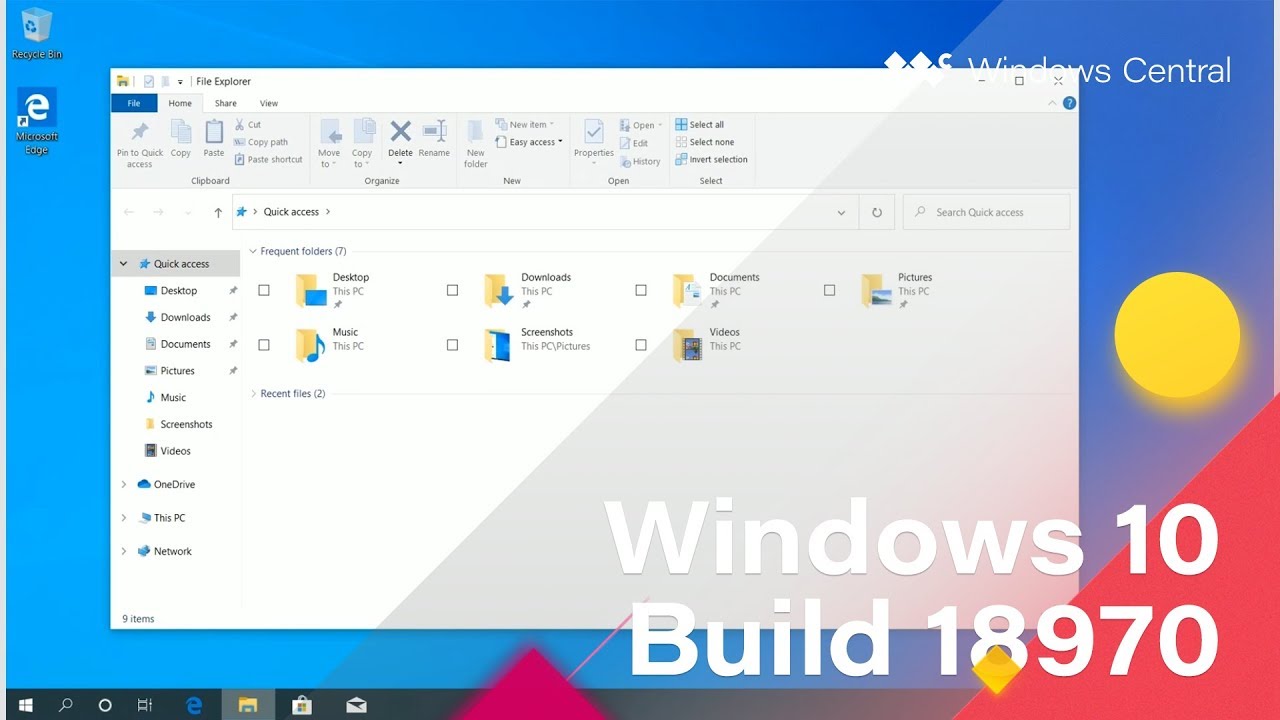
Task: Click Pin to Quick access icon
Action: 140,132
